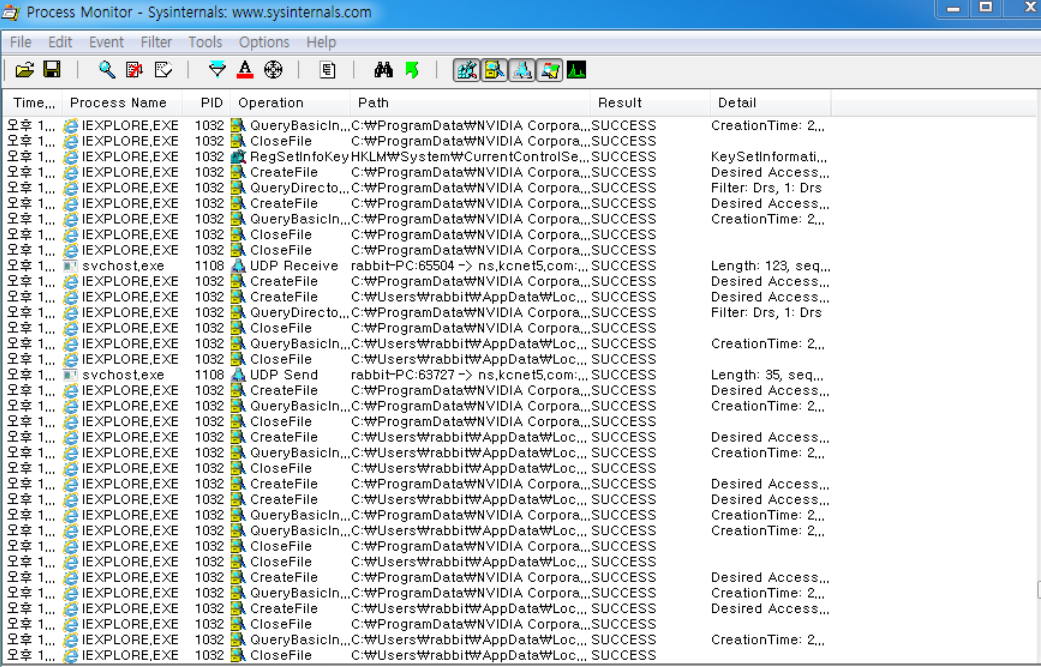Viewport: 1041px width, 667px height.
Task: Open a saved log with the folder icon
Action: coord(25,70)
